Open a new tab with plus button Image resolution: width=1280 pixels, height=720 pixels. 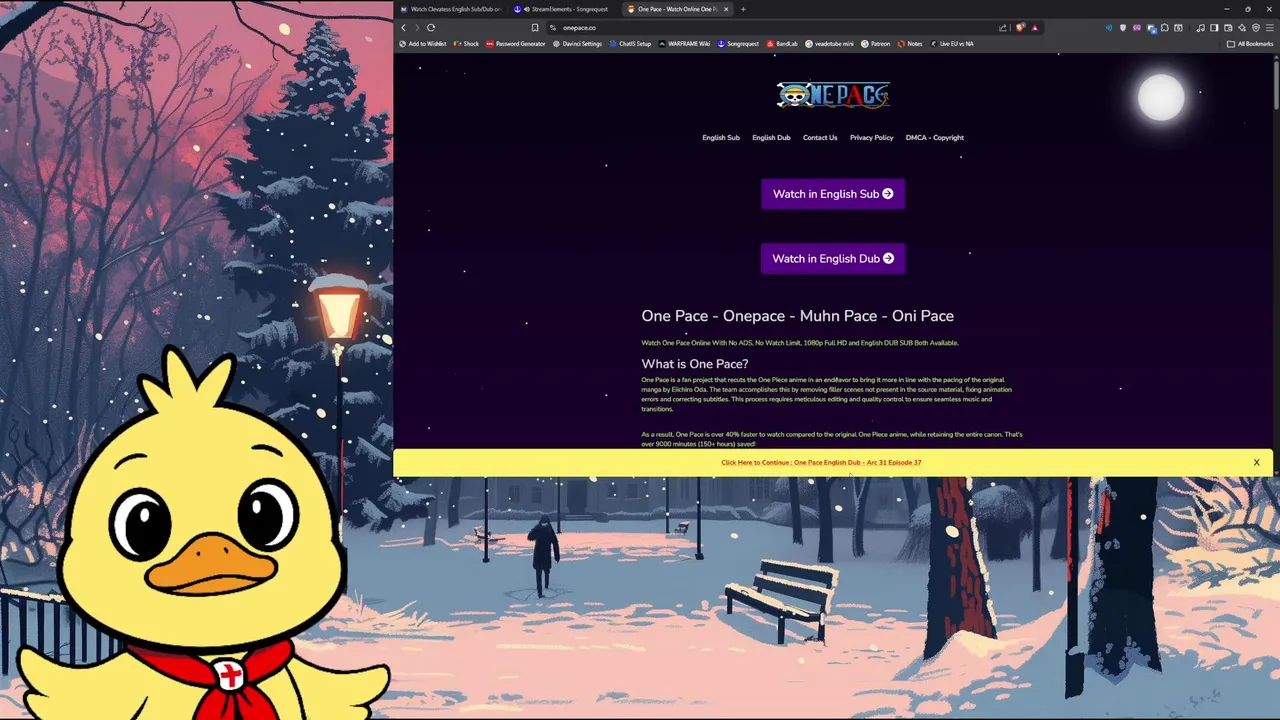[743, 9]
